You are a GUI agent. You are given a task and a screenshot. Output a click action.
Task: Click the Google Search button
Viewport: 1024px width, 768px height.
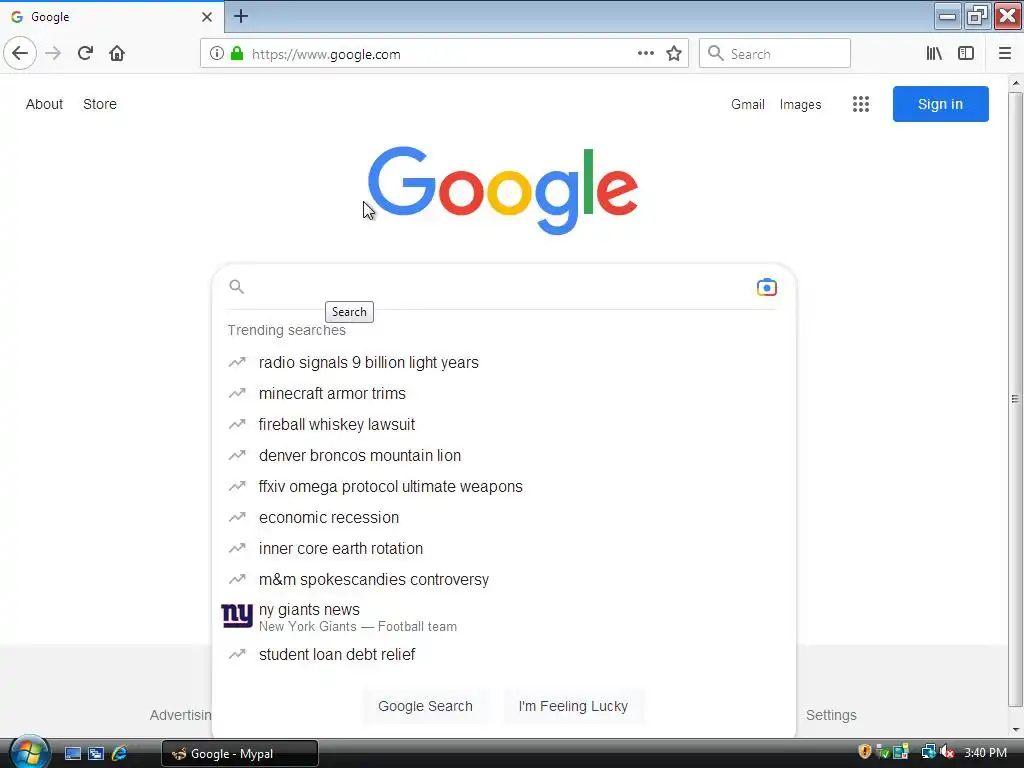coord(425,706)
